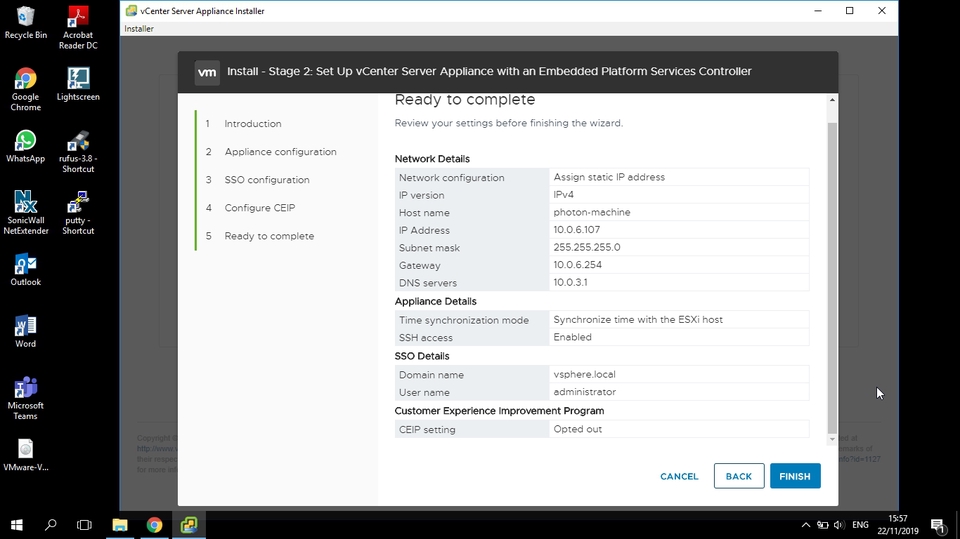Viewport: 960px width, 539px height.
Task: Open volume control tray icon
Action: tap(839, 525)
